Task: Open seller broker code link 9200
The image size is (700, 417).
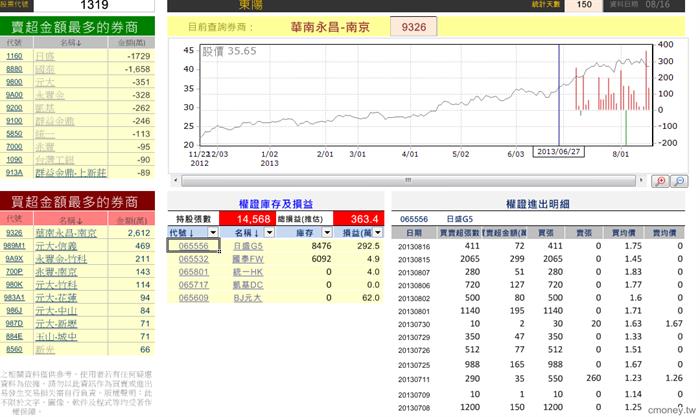Action: (14, 108)
